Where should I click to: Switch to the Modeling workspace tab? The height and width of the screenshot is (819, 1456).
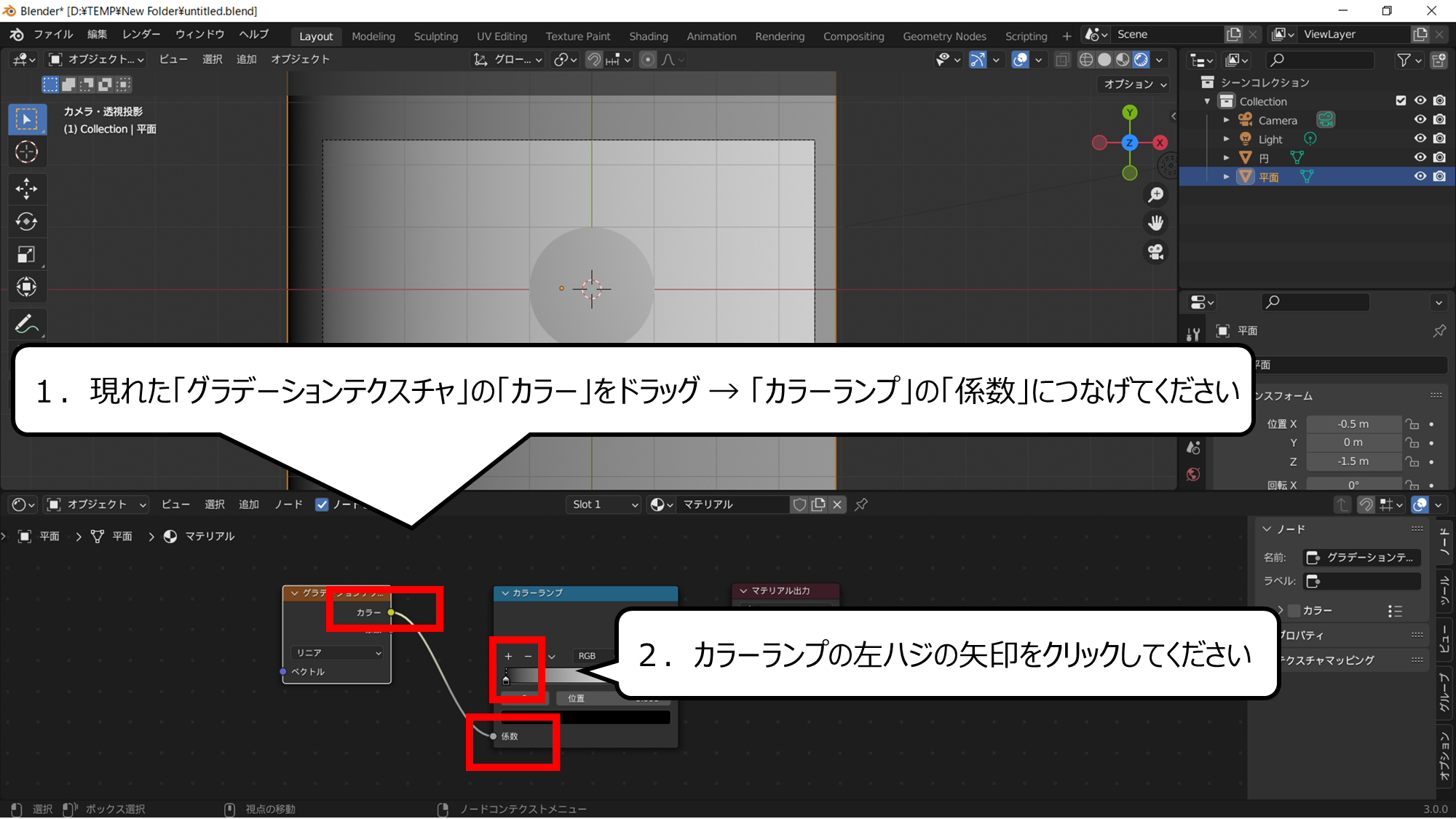click(x=373, y=36)
